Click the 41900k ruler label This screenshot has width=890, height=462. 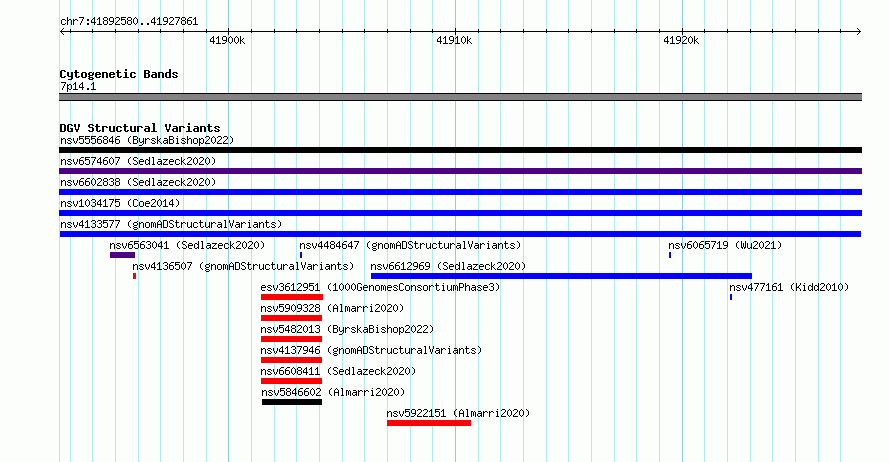tap(227, 40)
